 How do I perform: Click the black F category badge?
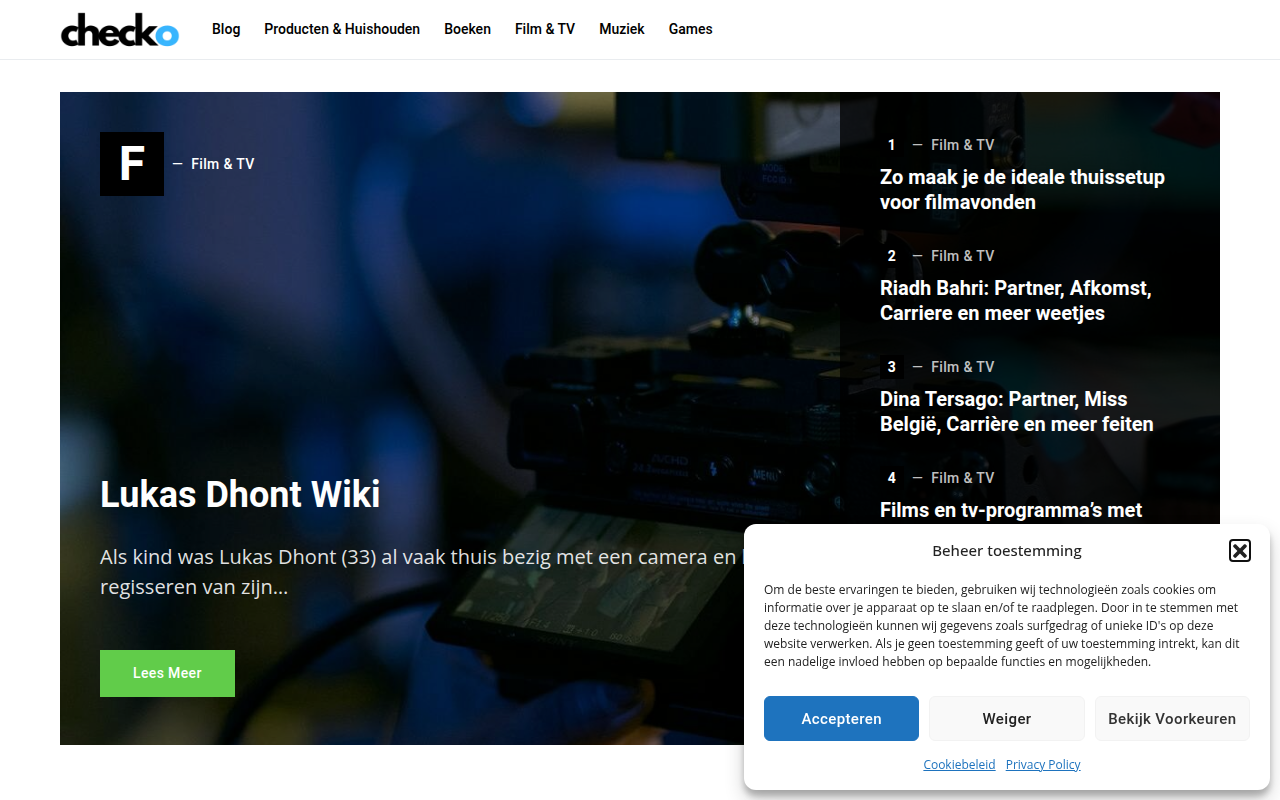(132, 164)
